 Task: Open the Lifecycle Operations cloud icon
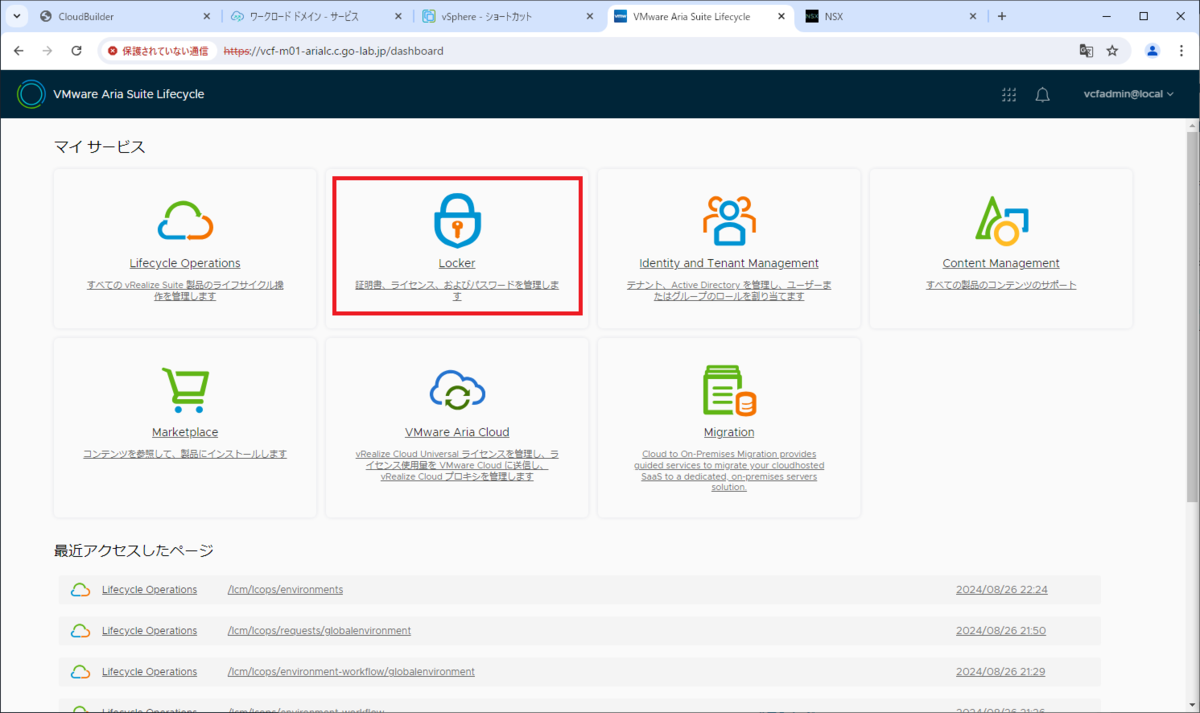[x=185, y=220]
